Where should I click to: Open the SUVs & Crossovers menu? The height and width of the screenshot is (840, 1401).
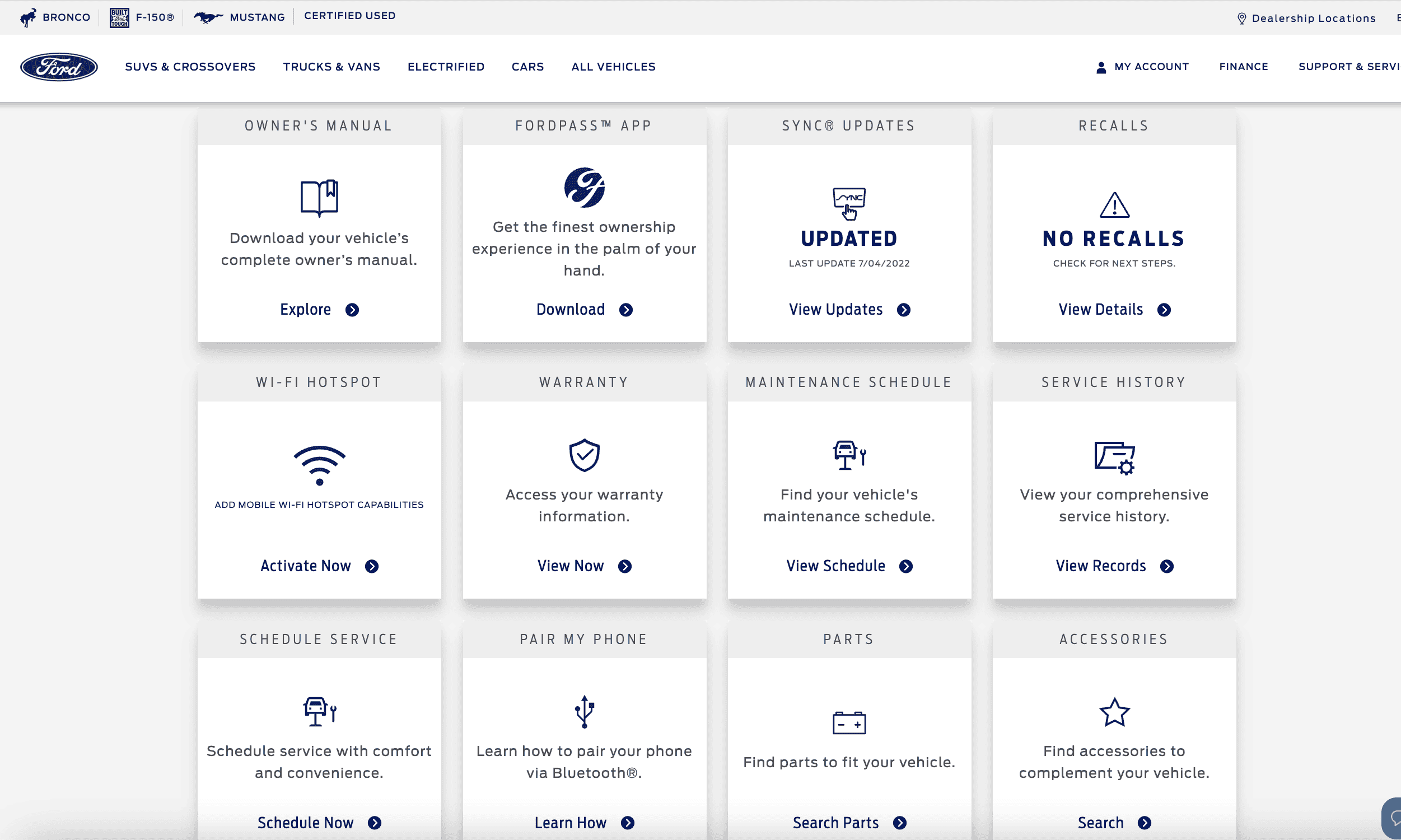point(190,67)
